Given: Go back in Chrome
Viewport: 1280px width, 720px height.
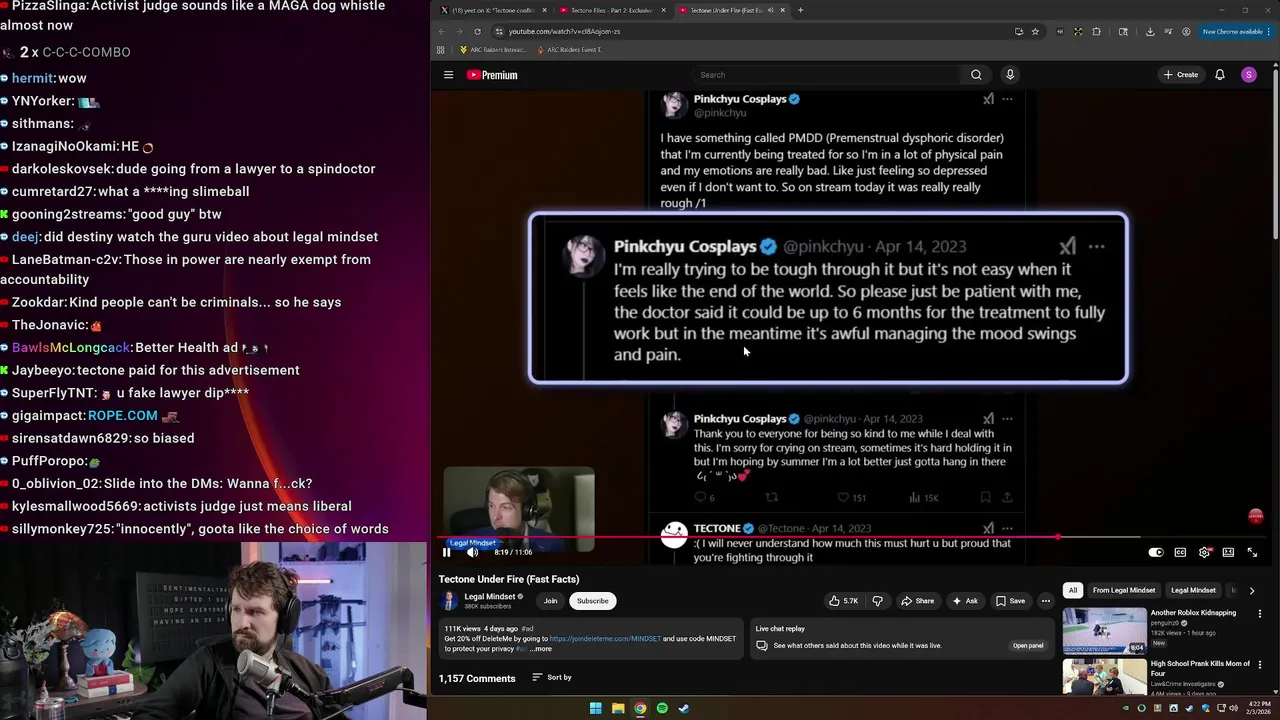Looking at the screenshot, I should pos(441,31).
